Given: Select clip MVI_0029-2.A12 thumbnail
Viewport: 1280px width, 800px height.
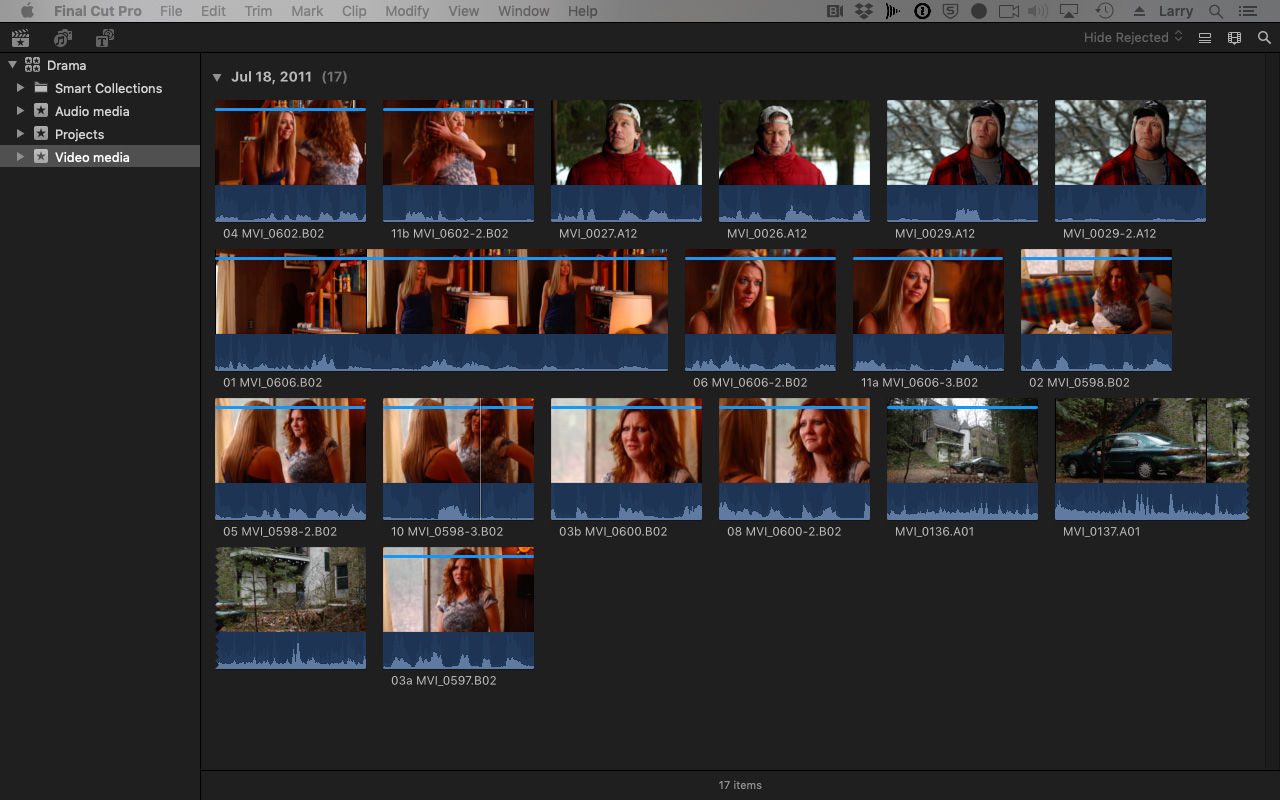Looking at the screenshot, I should click(1131, 160).
